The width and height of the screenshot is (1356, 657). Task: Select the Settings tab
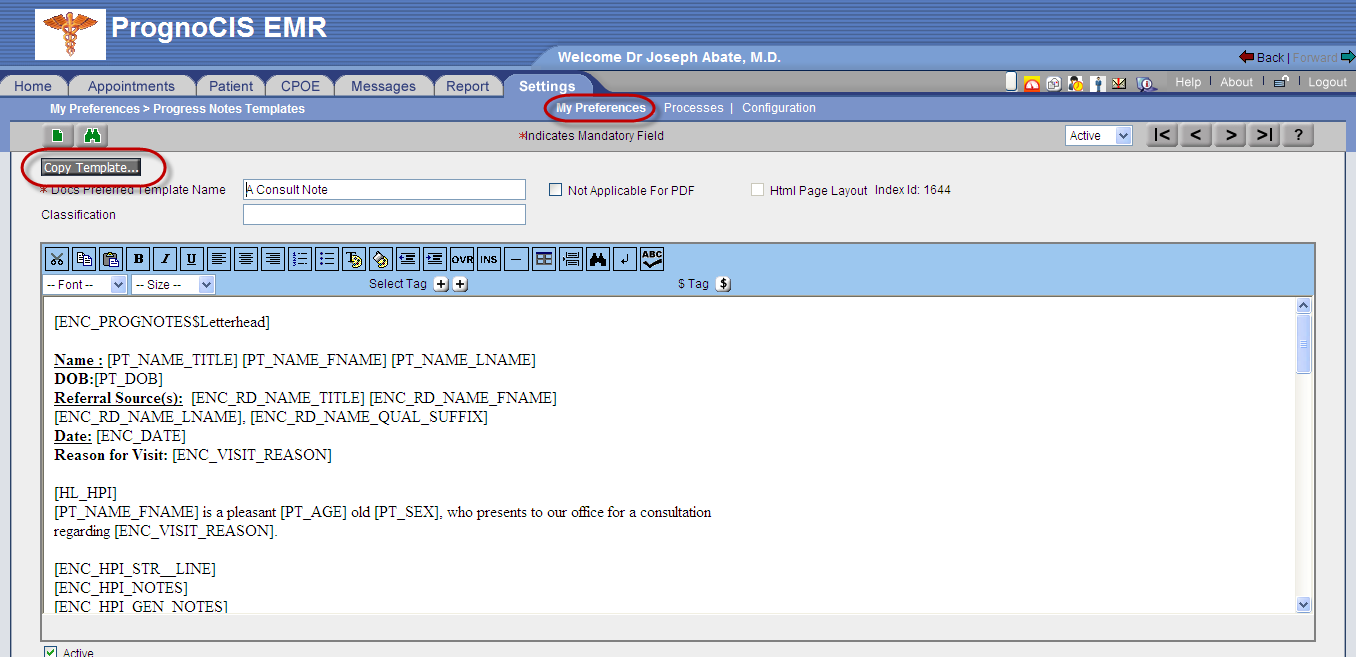547,86
